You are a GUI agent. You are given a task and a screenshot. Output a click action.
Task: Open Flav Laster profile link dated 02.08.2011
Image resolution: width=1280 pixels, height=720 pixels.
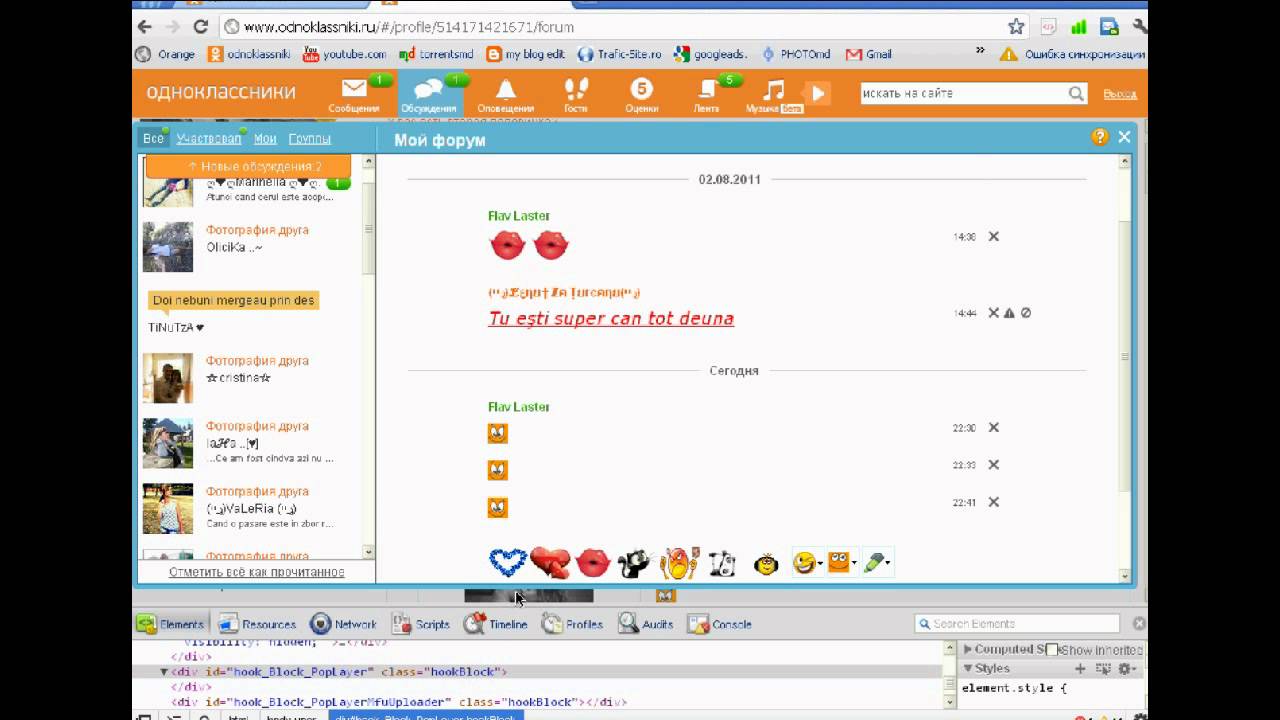tap(519, 216)
